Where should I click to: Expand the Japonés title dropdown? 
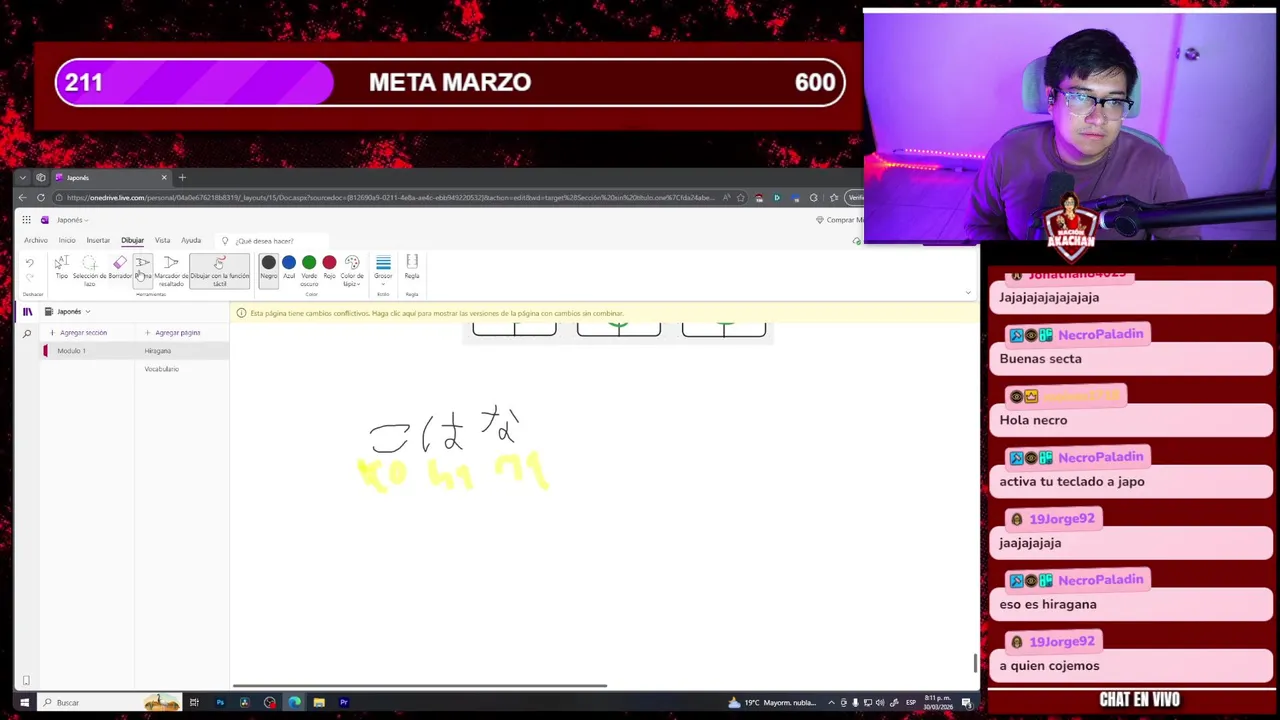point(72,220)
